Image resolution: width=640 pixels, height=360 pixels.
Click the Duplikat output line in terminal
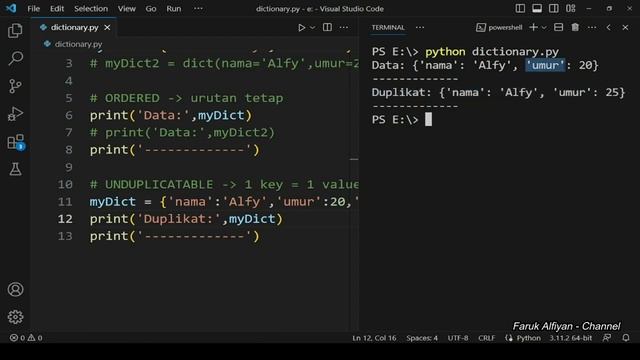pos(498,93)
